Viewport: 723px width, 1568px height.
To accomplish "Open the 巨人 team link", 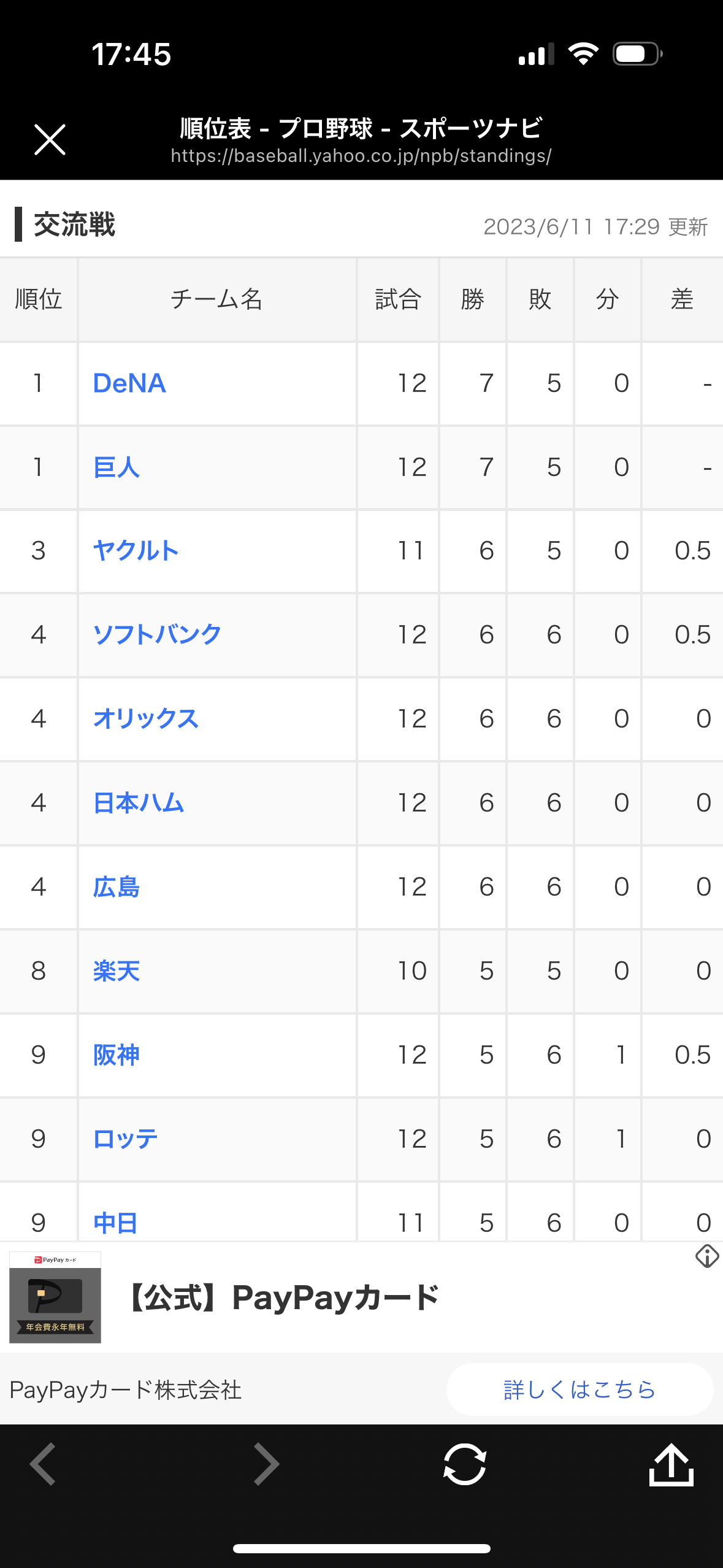I will pos(117,467).
